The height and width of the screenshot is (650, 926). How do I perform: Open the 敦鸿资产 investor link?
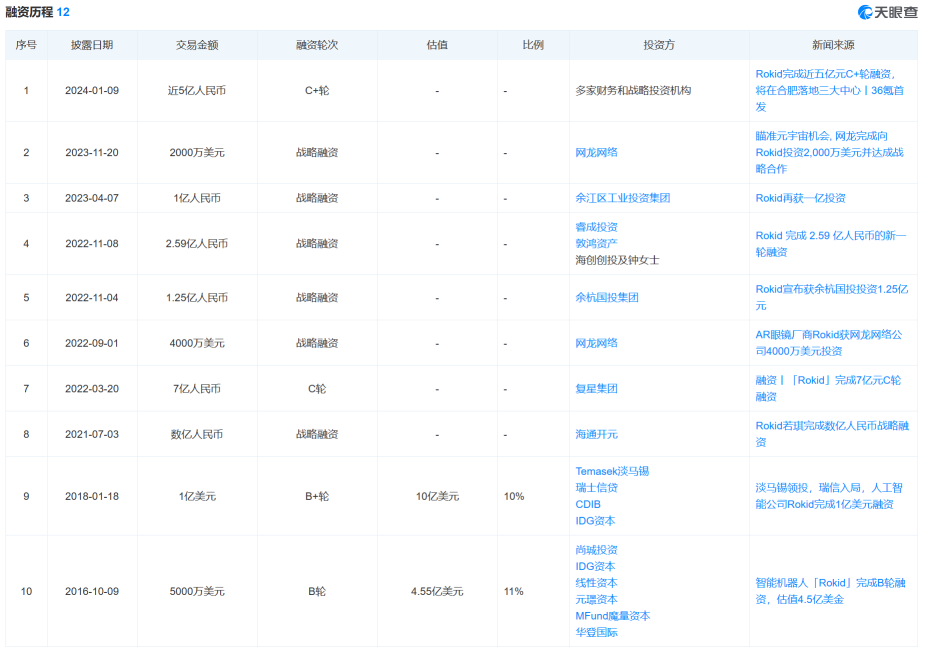pos(596,243)
